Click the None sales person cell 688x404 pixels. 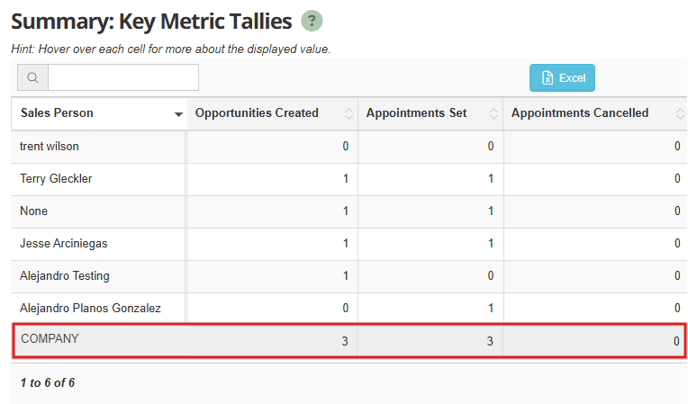pyautogui.click(x=98, y=211)
